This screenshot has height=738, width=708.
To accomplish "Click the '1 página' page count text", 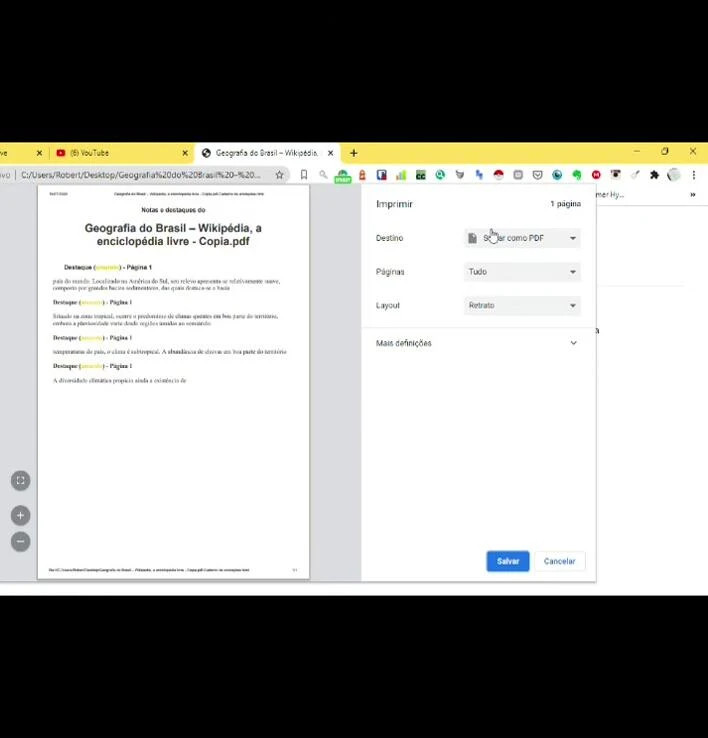I will 565,204.
